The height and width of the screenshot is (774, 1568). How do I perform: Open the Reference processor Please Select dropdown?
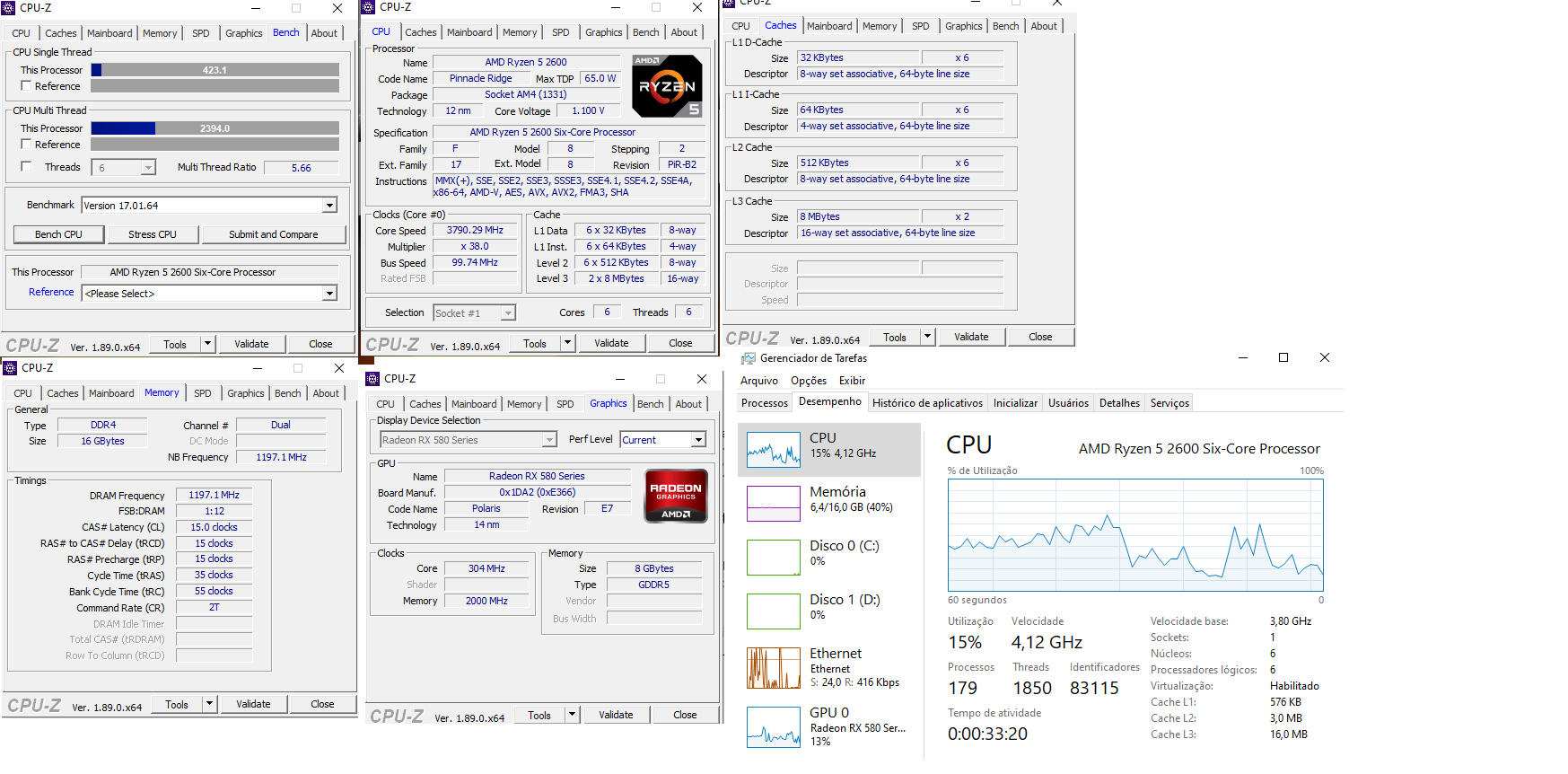329,294
